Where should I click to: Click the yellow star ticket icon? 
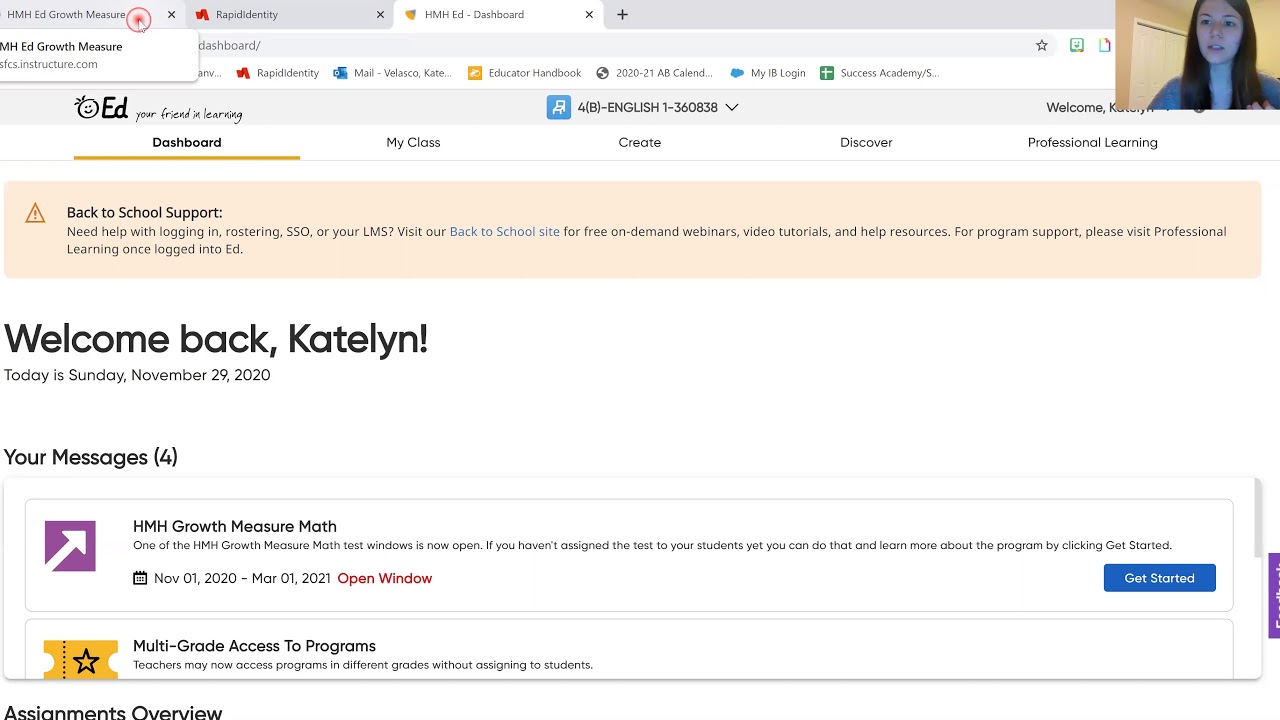(81, 660)
